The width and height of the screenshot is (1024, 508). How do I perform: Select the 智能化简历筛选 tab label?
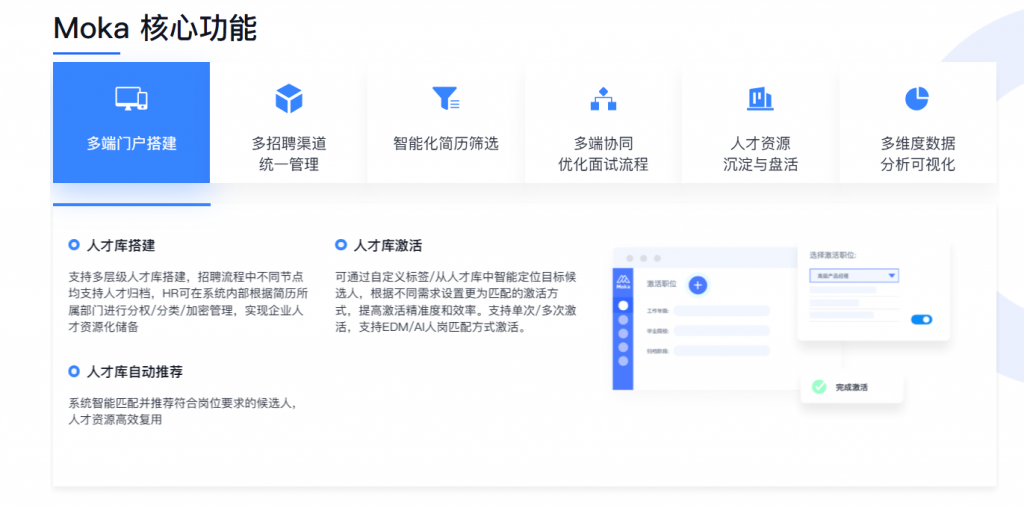point(445,143)
